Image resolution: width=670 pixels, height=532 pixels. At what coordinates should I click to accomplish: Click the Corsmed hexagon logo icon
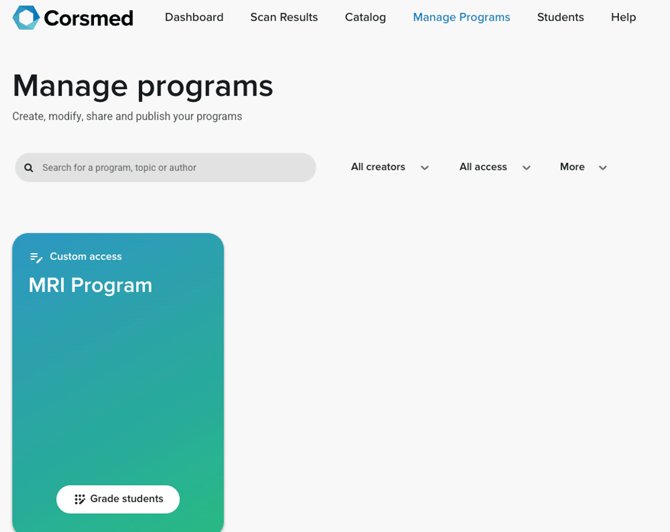coord(26,18)
